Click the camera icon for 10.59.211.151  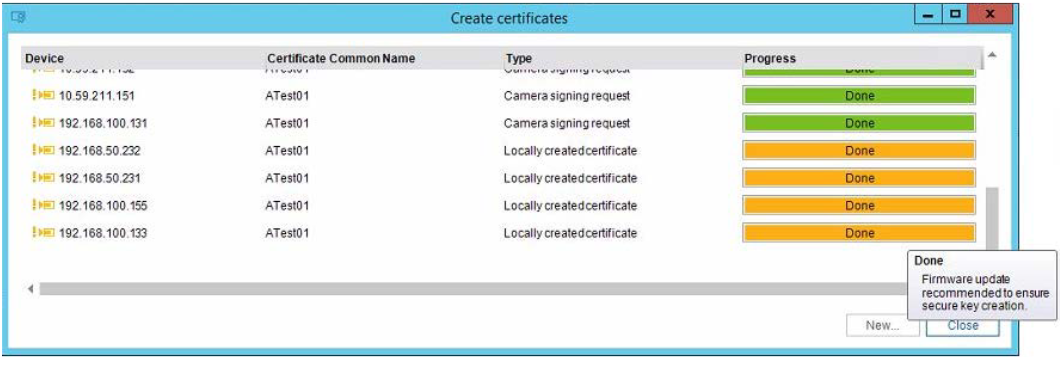[x=43, y=95]
